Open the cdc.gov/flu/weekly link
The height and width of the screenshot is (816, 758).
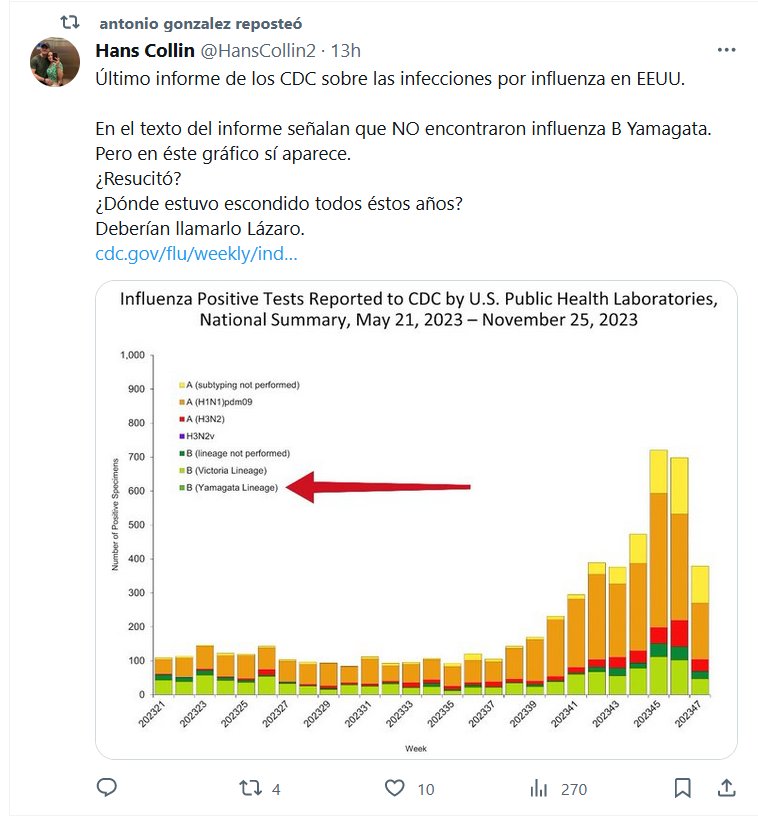click(x=196, y=253)
